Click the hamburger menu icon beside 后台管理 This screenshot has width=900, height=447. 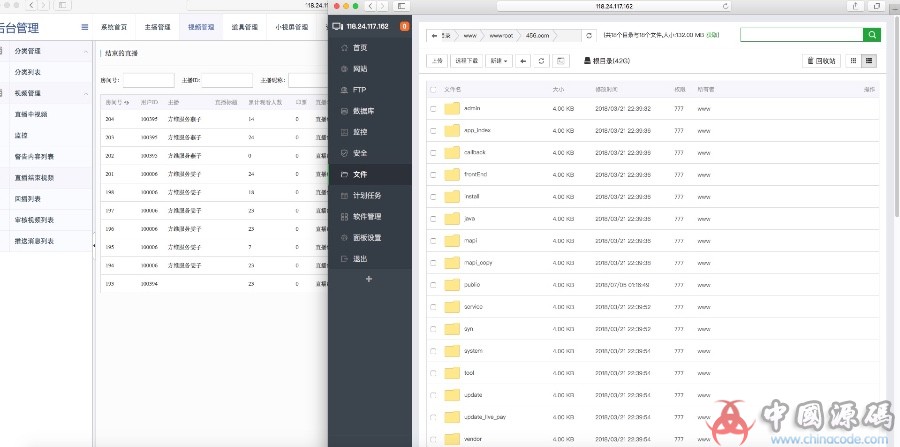click(84, 27)
